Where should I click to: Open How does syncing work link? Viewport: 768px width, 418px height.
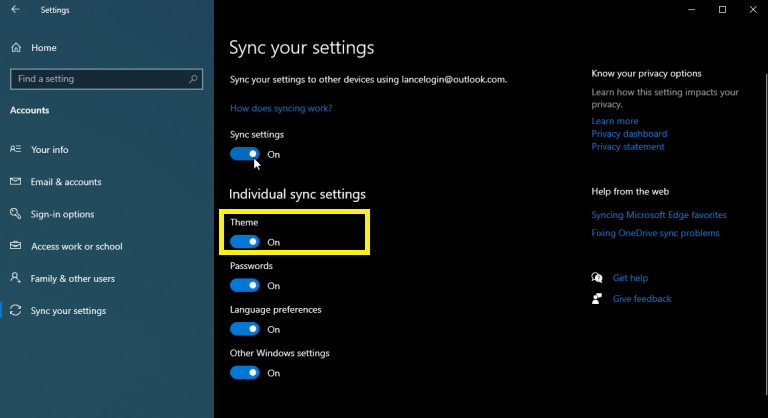click(x=281, y=108)
